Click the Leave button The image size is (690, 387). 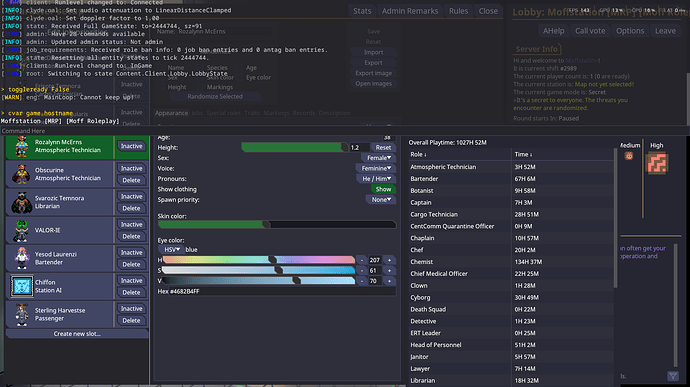(665, 31)
